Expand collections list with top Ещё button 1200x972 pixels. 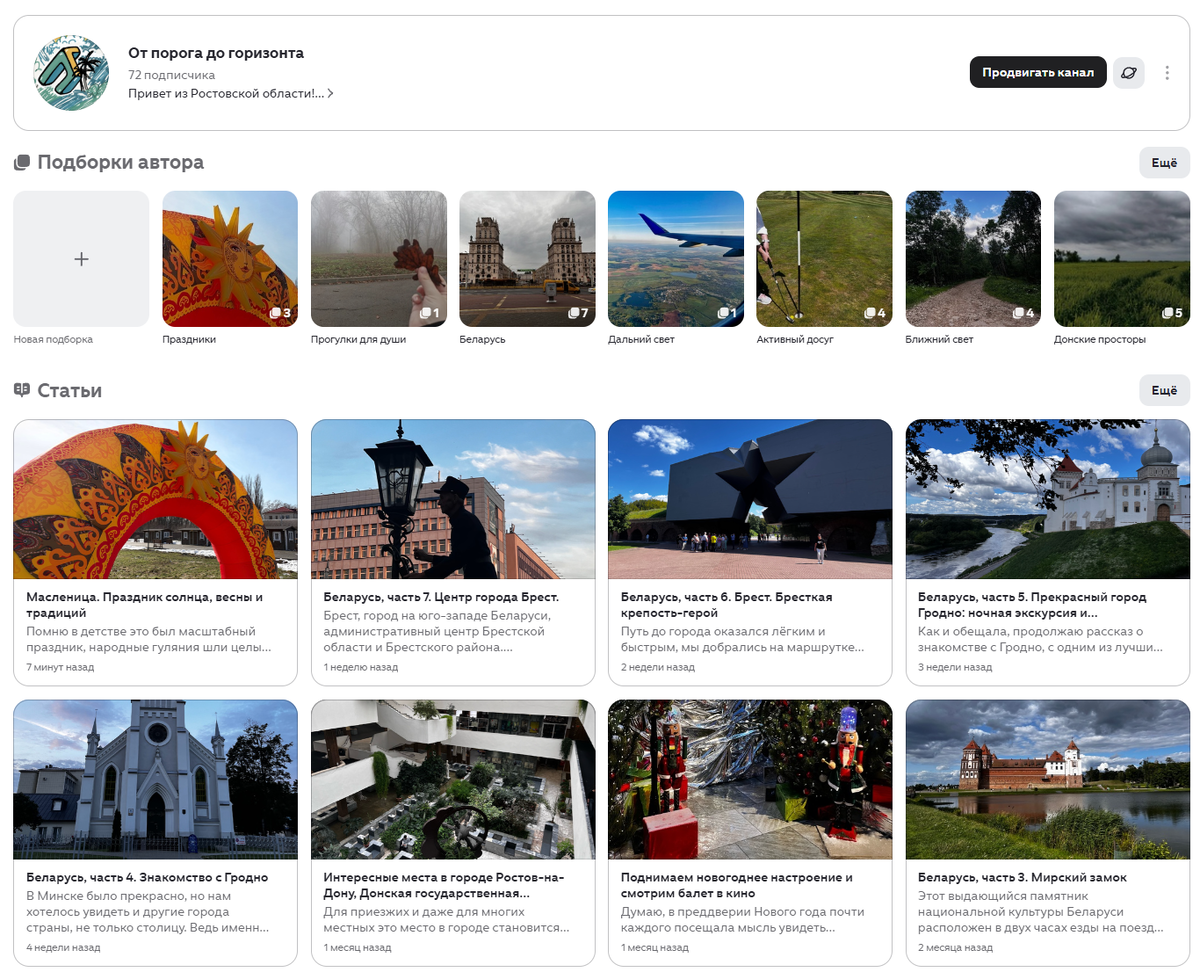(x=1164, y=163)
